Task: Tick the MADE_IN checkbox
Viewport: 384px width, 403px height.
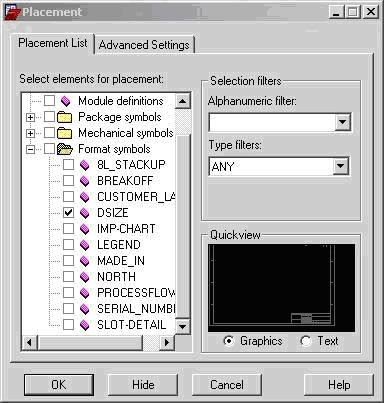Action: pos(69,261)
